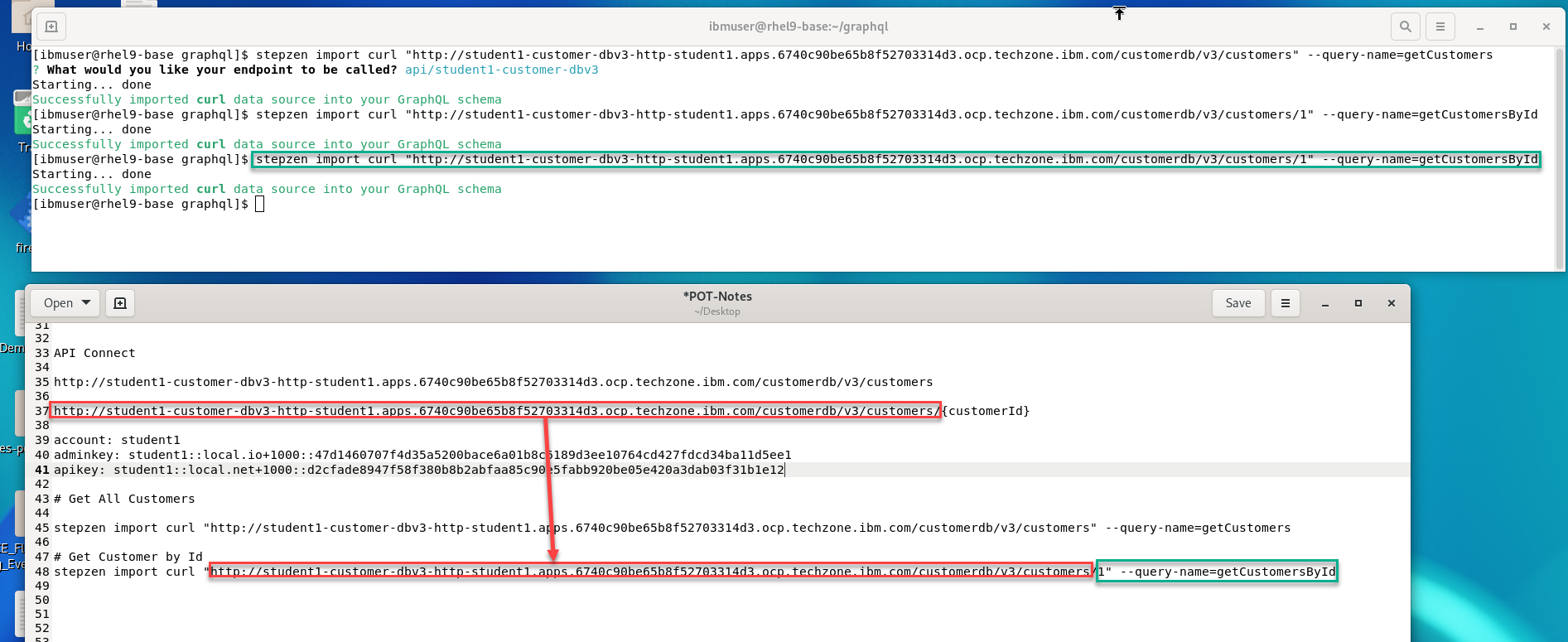
Task: Create a new document in text editor
Action: point(120,303)
